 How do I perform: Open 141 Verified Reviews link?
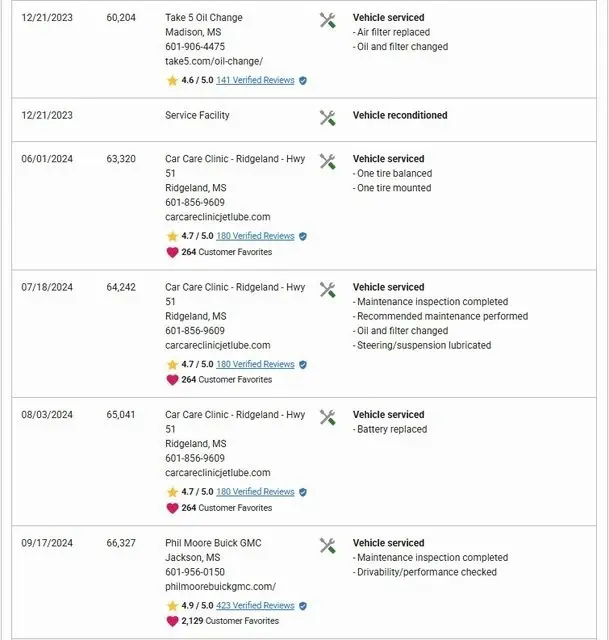255,81
